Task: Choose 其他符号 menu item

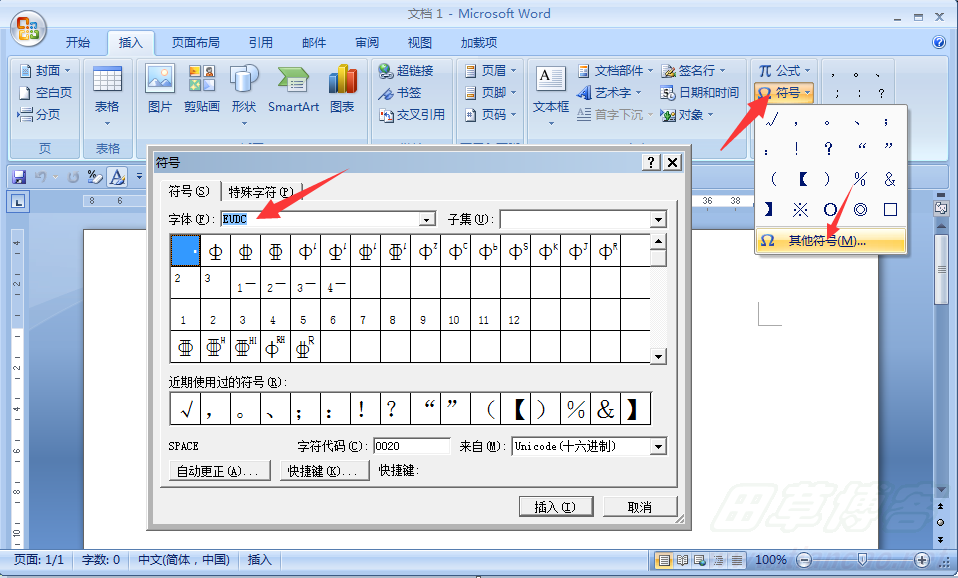Action: (x=830, y=241)
